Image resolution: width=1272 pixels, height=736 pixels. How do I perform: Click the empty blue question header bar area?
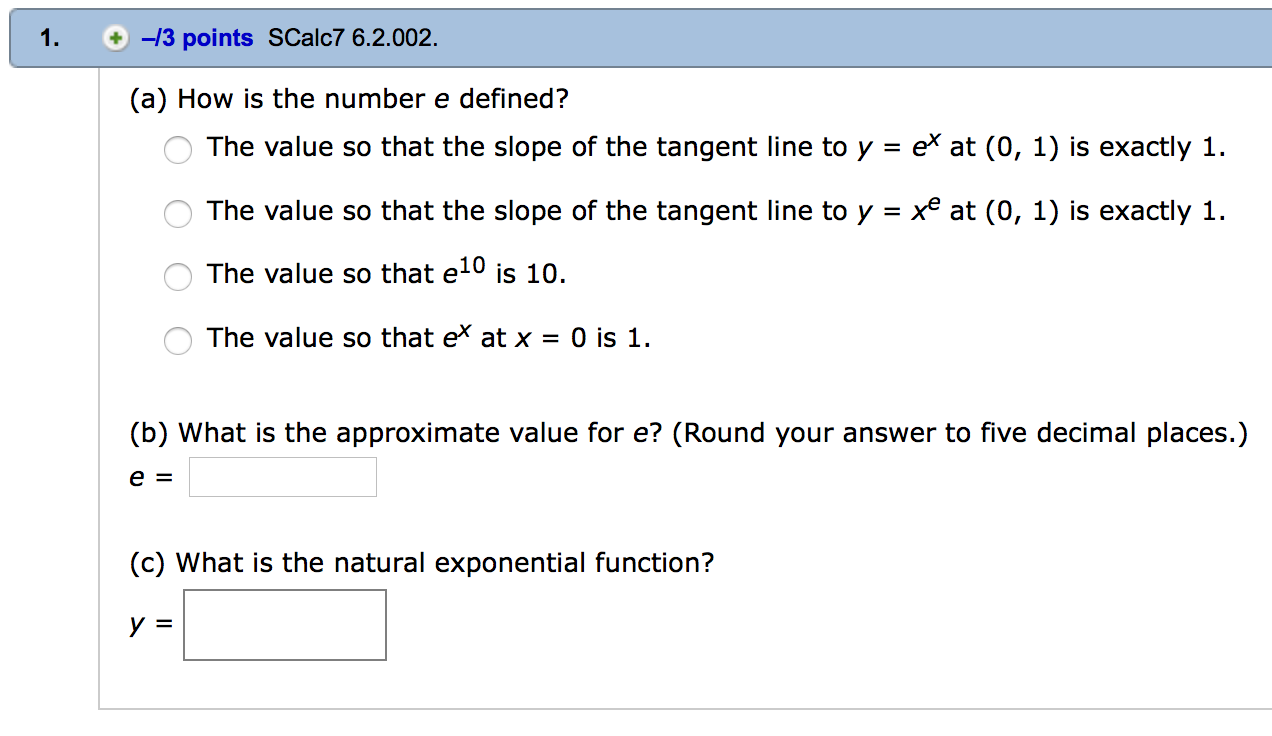coord(850,39)
